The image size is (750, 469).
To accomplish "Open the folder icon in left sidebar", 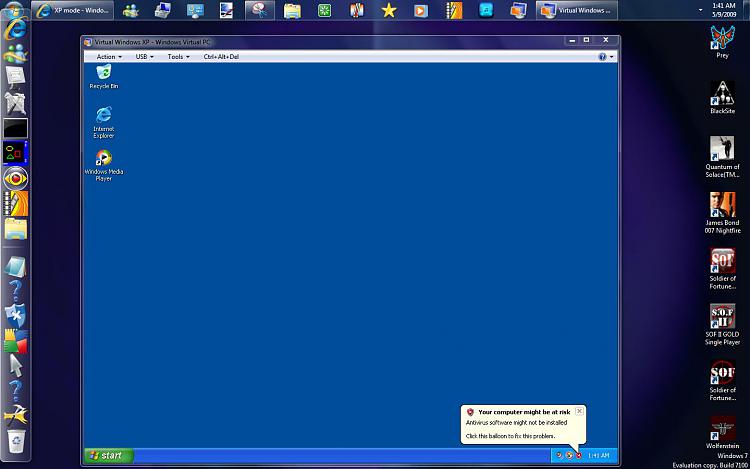I will coord(16,229).
